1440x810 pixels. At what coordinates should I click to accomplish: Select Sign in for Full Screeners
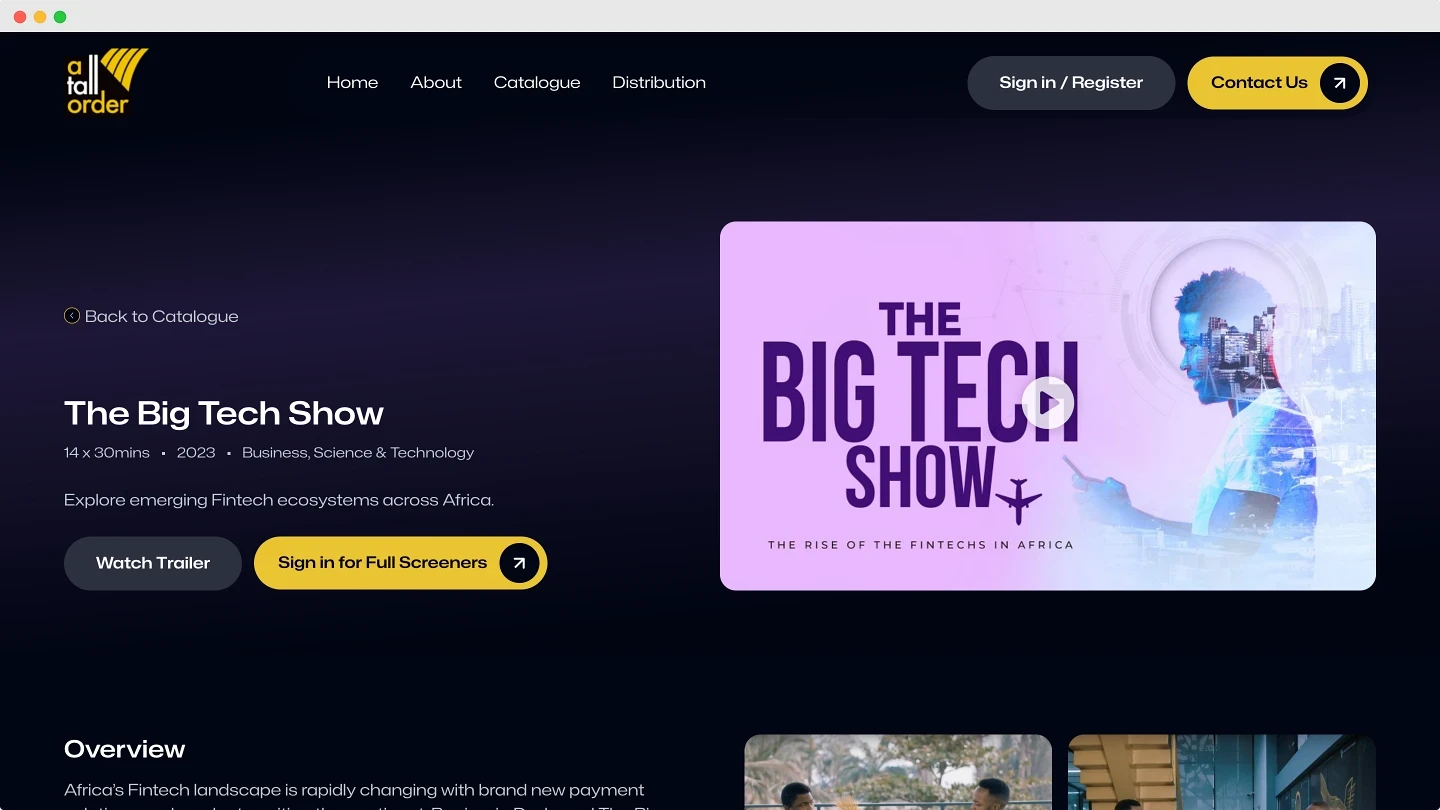[381, 563]
